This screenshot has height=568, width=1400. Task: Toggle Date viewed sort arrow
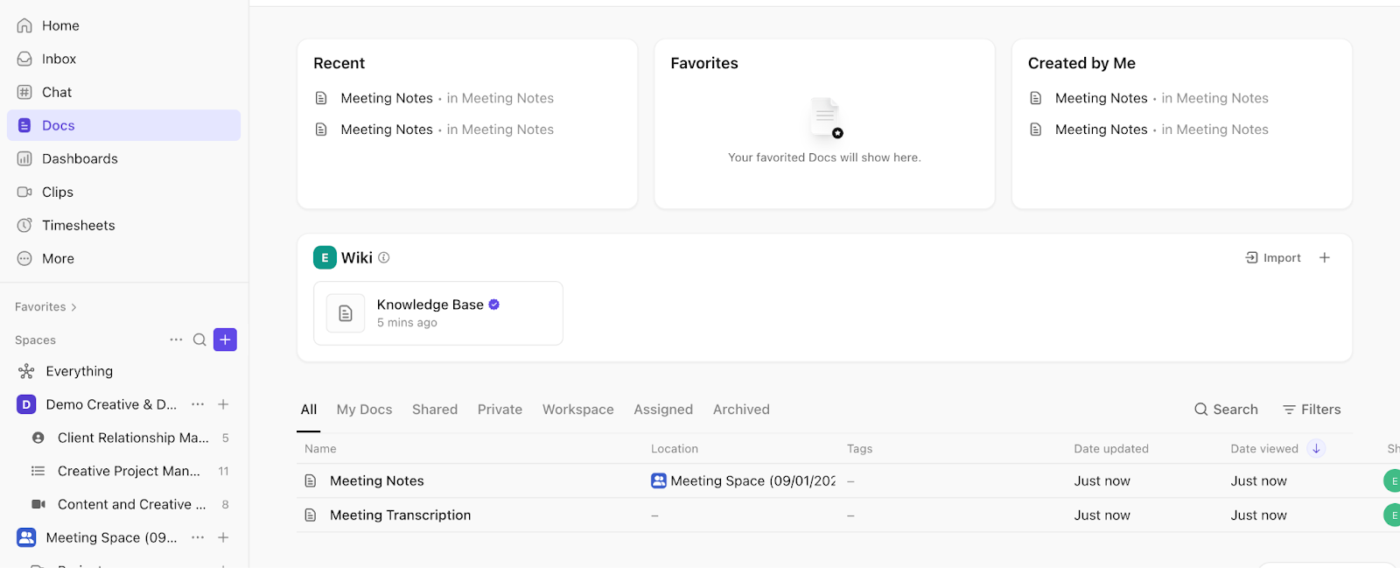1316,449
